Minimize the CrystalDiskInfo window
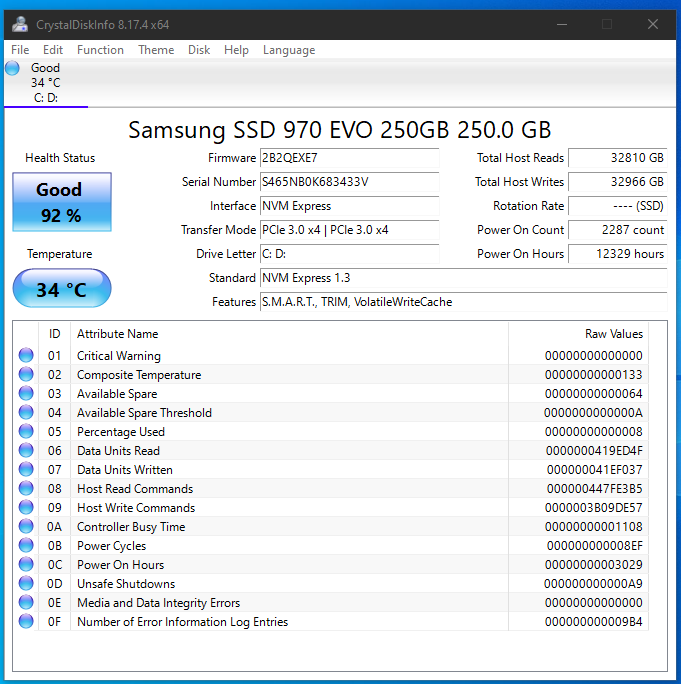 (562, 24)
